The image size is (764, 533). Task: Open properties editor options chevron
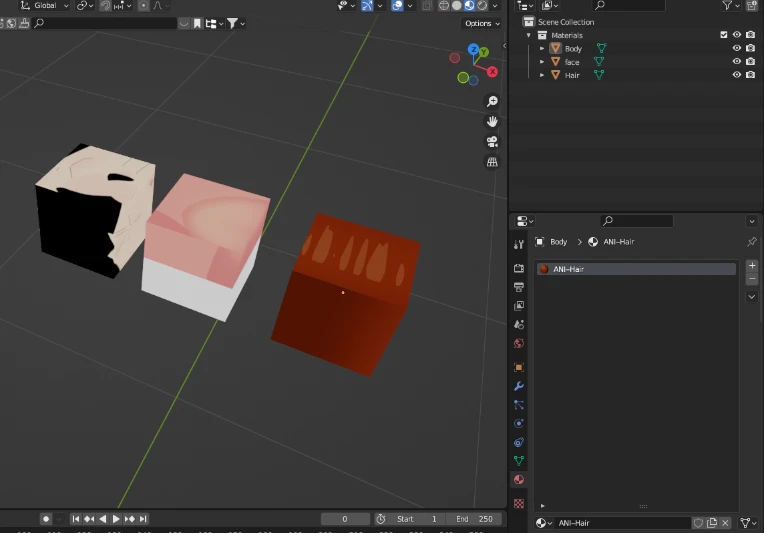[x=752, y=221]
